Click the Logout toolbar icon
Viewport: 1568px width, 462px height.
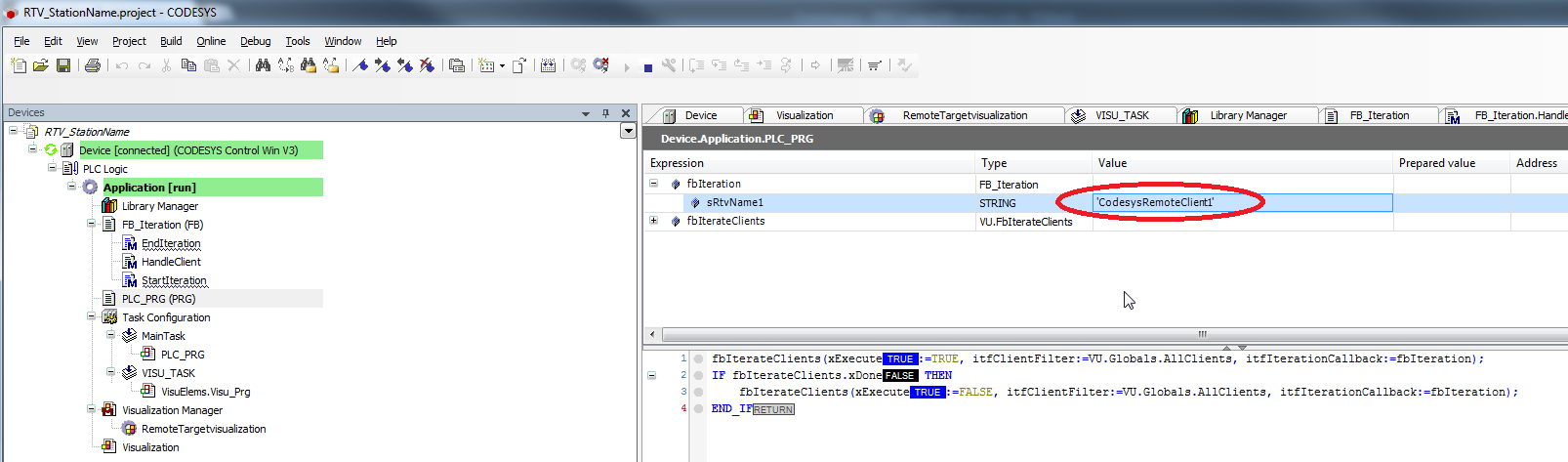[601, 65]
